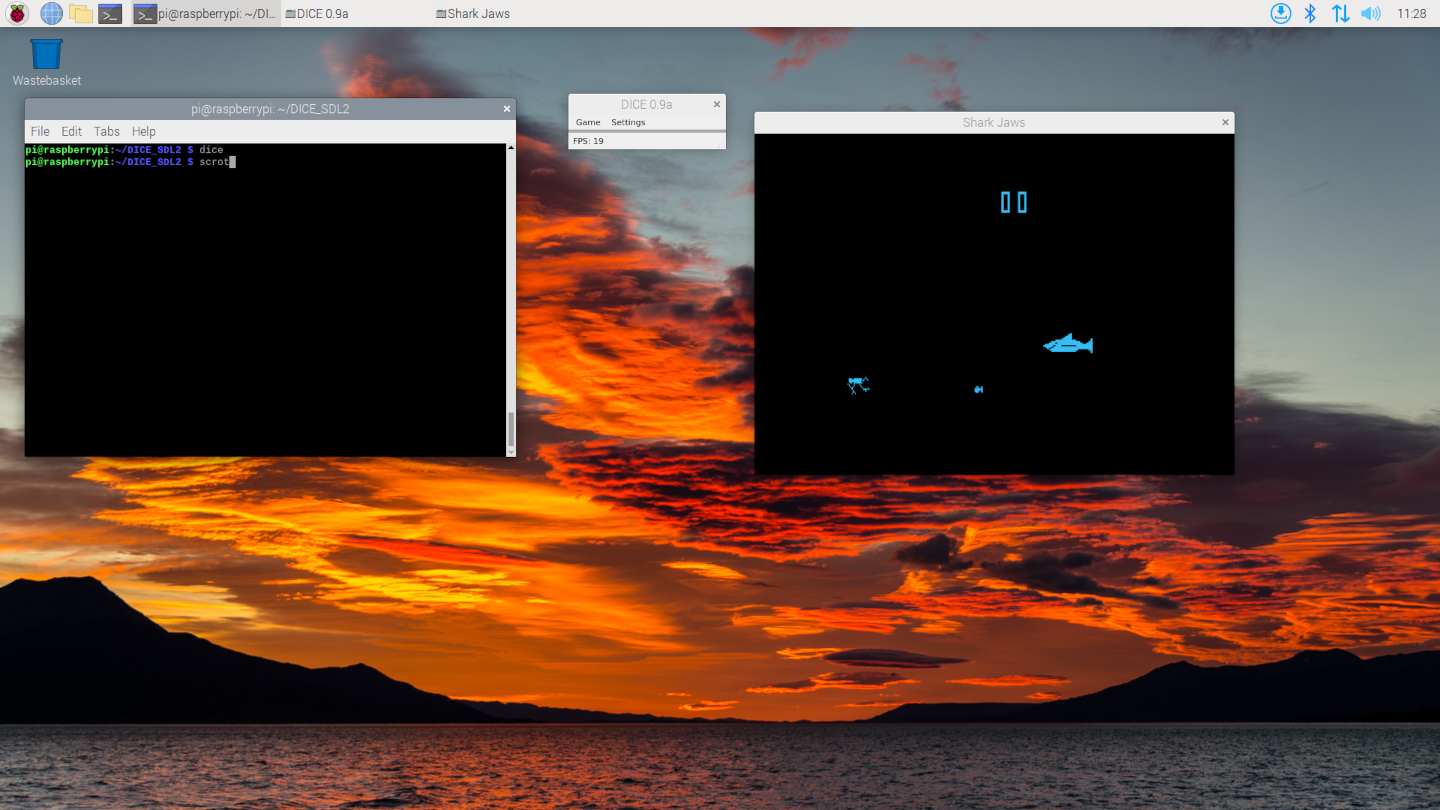The image size is (1440, 810).
Task: Select the Wastebasket desktop icon
Action: (46, 62)
